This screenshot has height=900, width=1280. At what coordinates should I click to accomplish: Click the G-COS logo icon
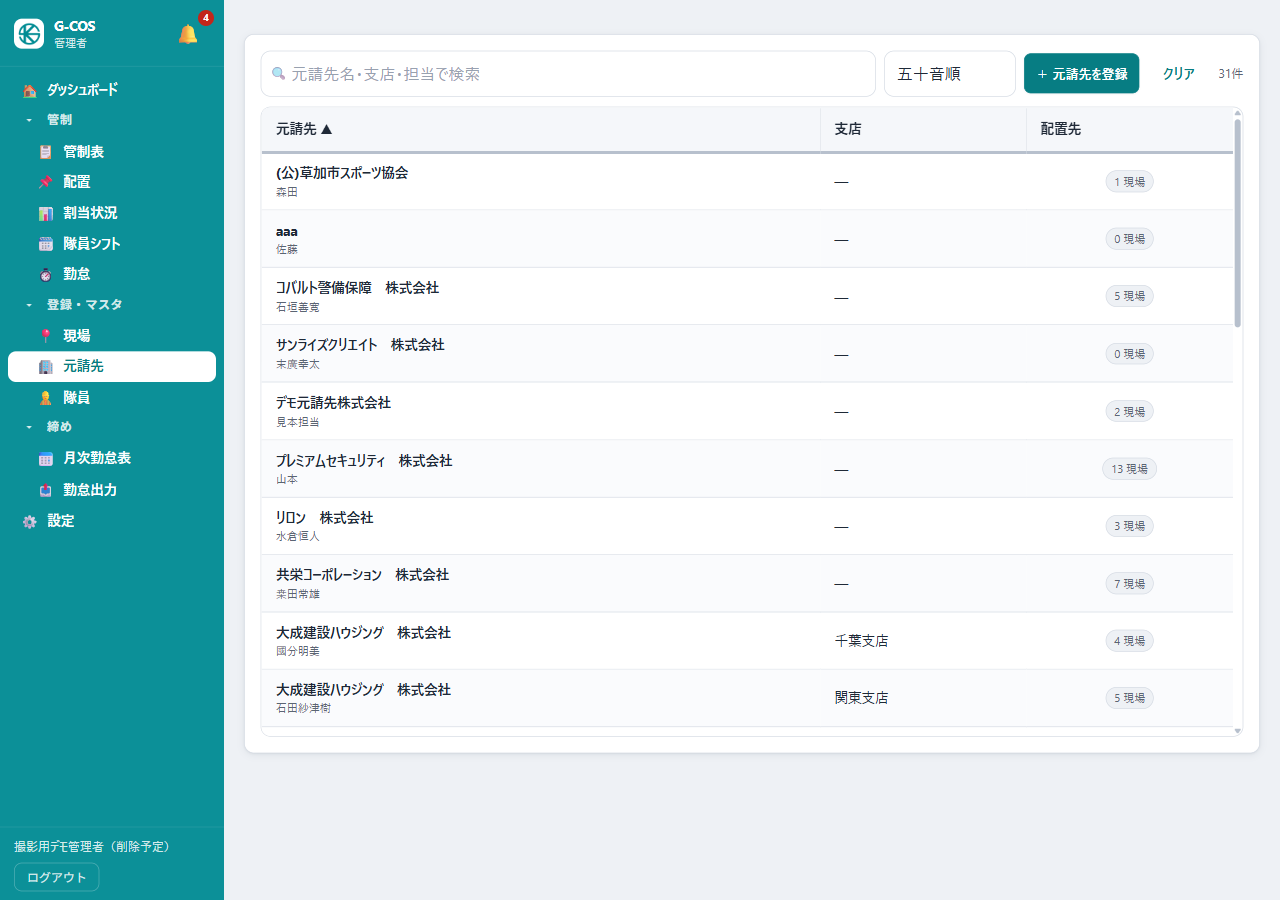pyautogui.click(x=29, y=34)
